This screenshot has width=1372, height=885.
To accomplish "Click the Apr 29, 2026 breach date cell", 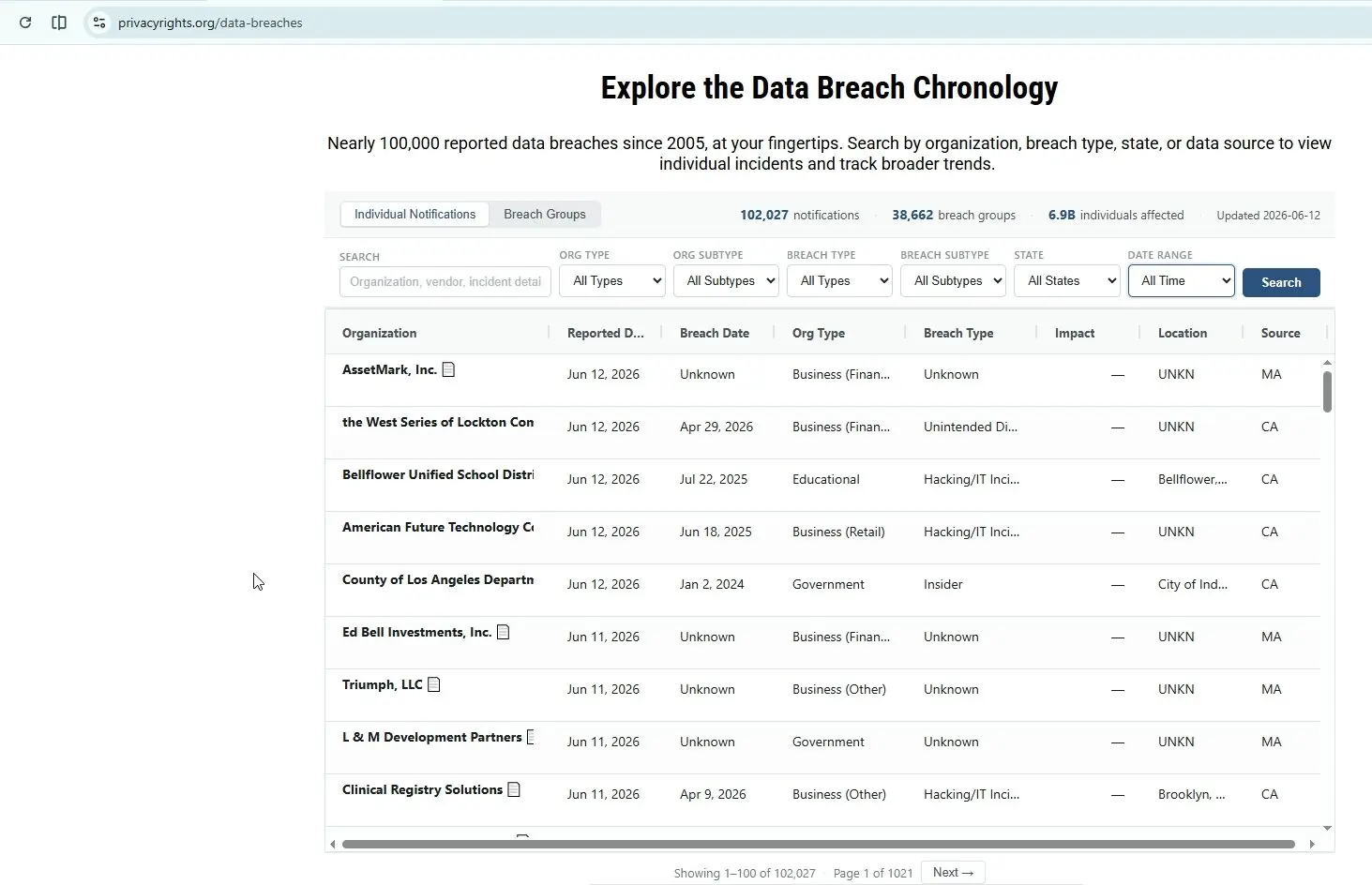I will click(x=716, y=427).
